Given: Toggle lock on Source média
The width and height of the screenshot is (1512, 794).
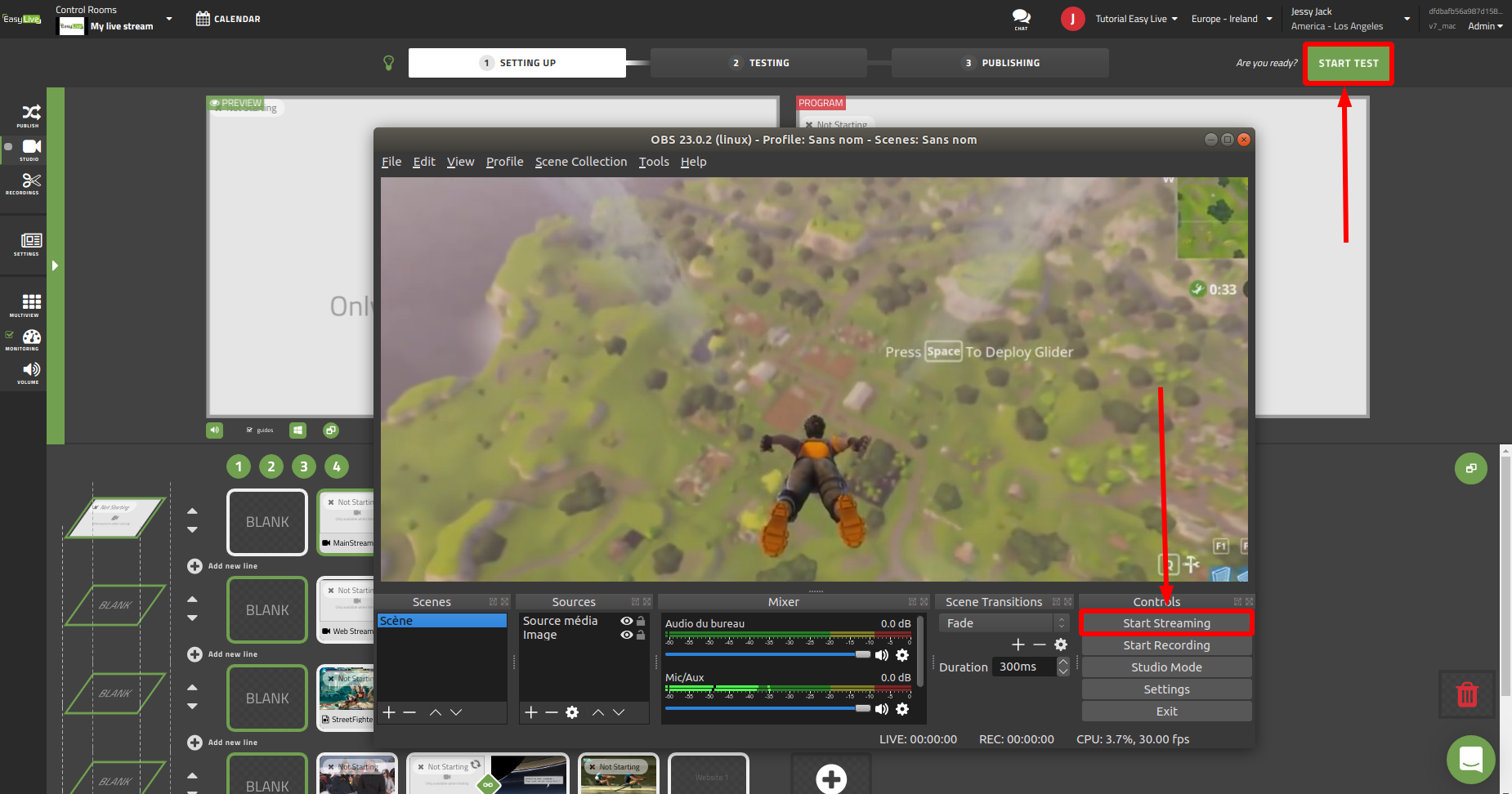Looking at the screenshot, I should [641, 621].
